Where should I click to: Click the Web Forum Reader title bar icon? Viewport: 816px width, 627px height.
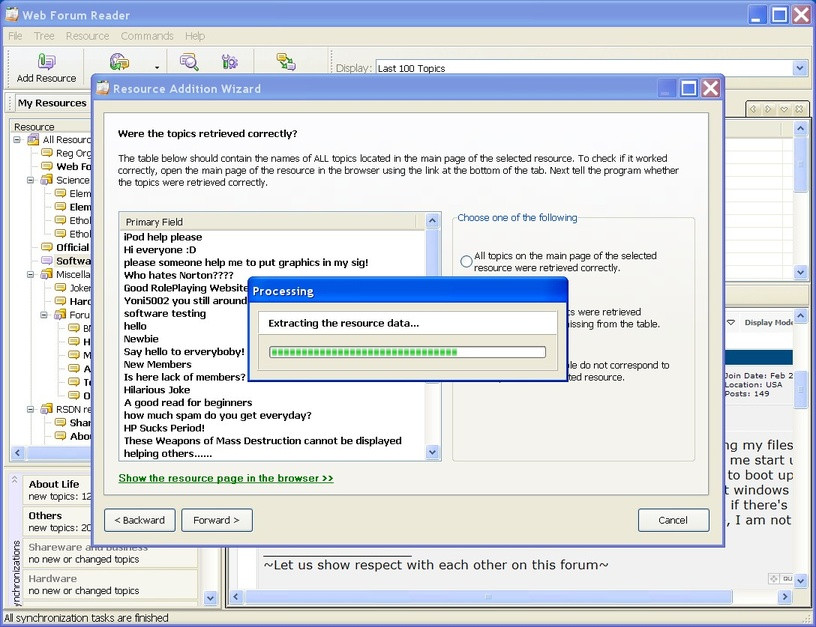point(12,14)
